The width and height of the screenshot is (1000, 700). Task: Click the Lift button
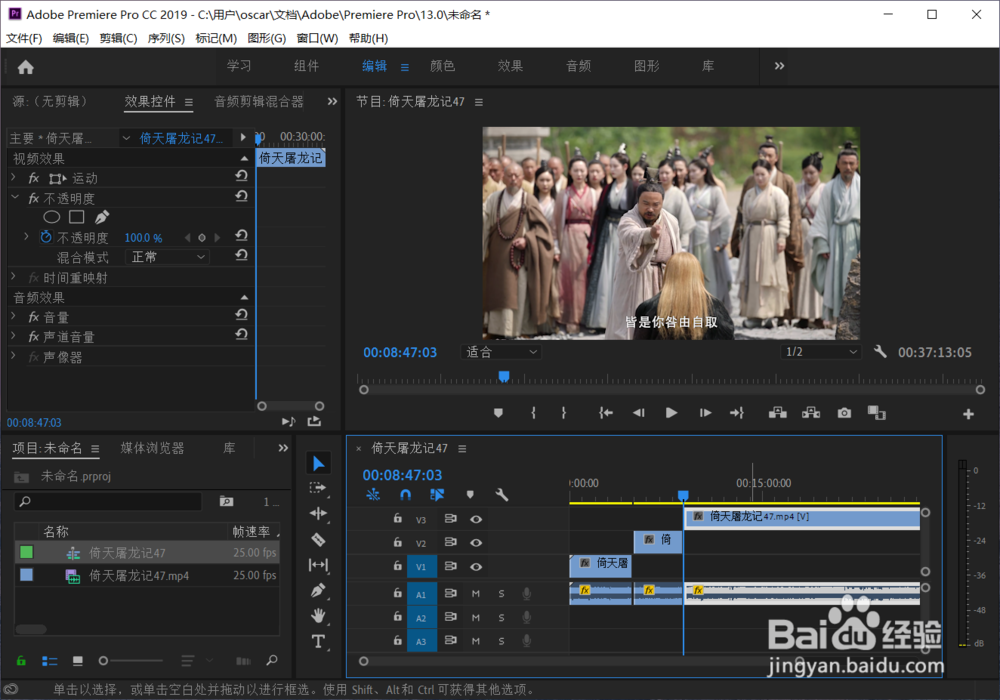tap(777, 413)
